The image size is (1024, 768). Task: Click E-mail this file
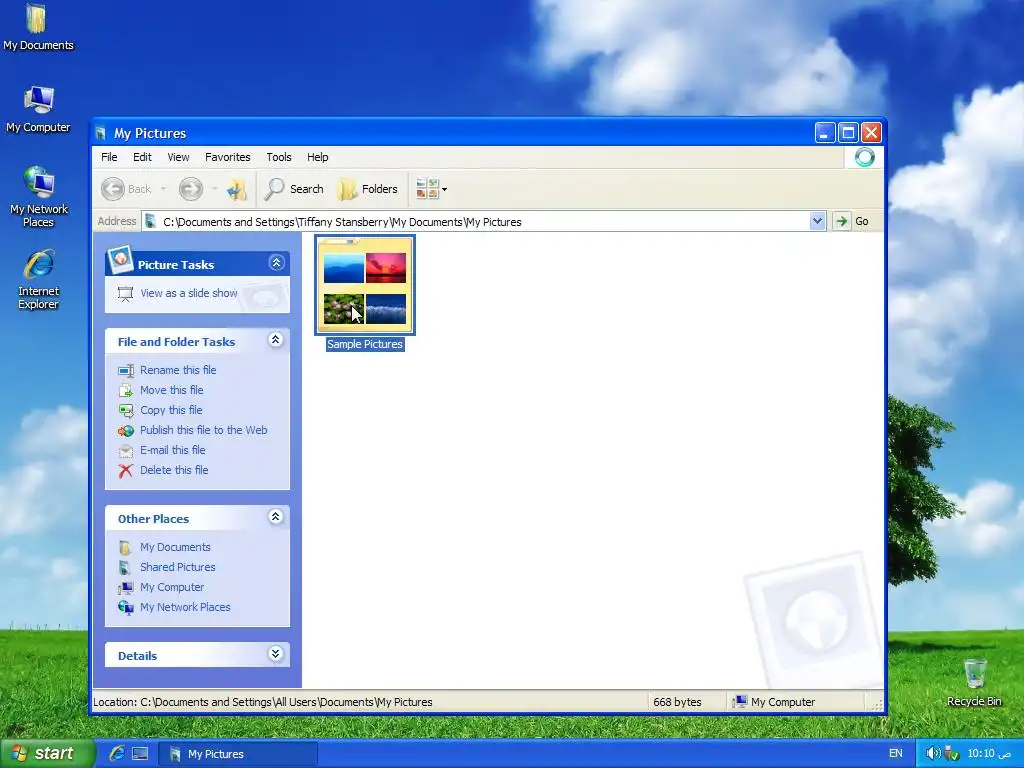(x=172, y=450)
